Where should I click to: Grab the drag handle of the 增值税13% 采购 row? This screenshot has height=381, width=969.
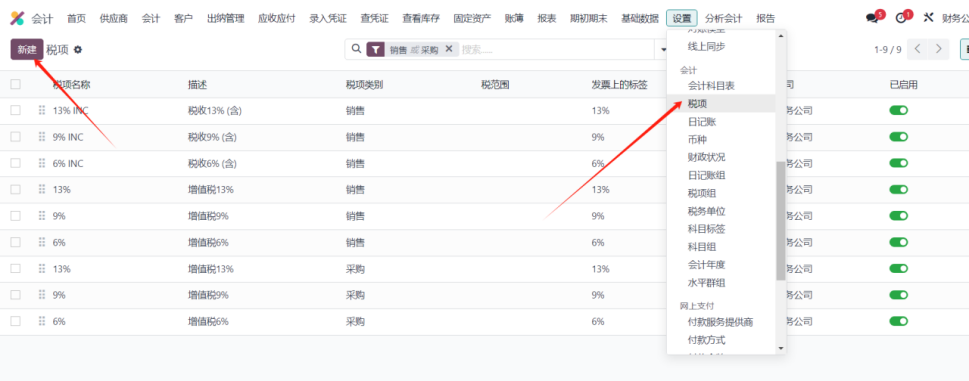[x=42, y=269]
